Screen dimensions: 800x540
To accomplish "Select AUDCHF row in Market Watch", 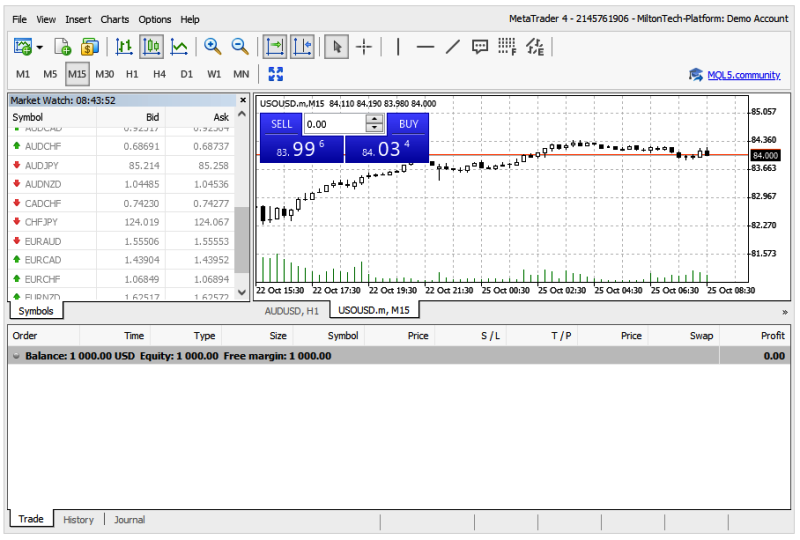I will coord(122,146).
